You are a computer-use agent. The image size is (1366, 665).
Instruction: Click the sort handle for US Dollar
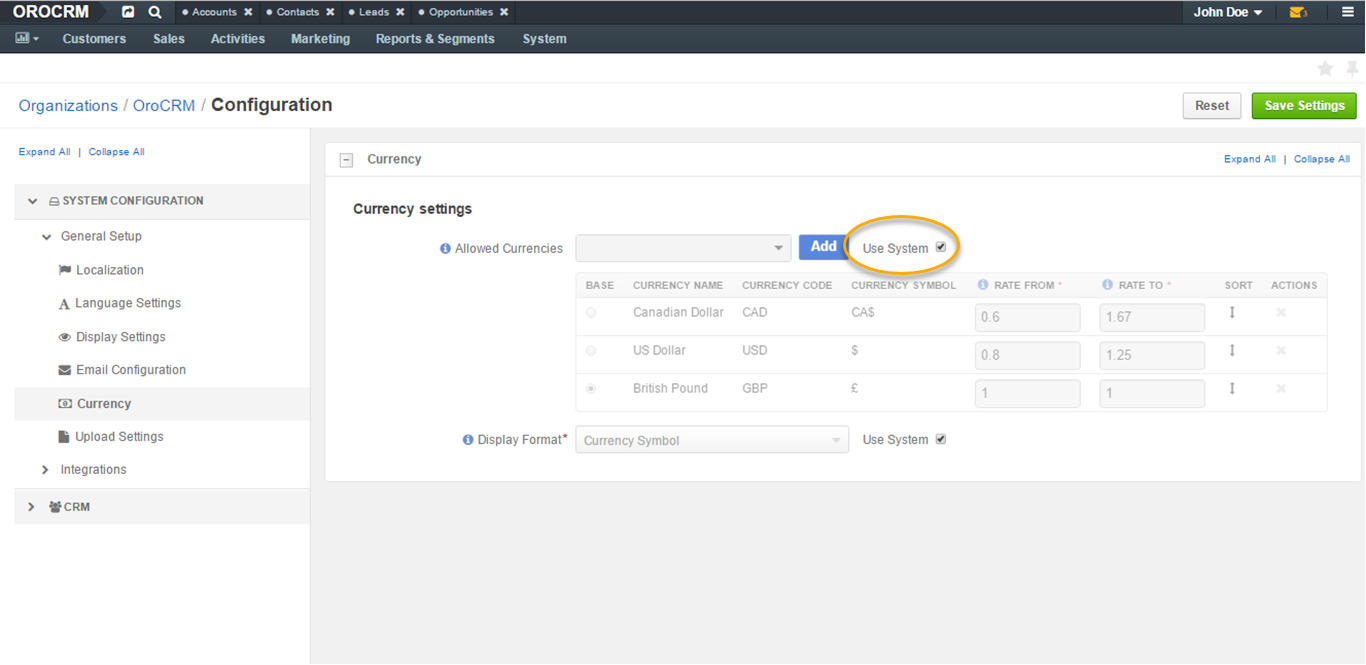pos(1232,350)
